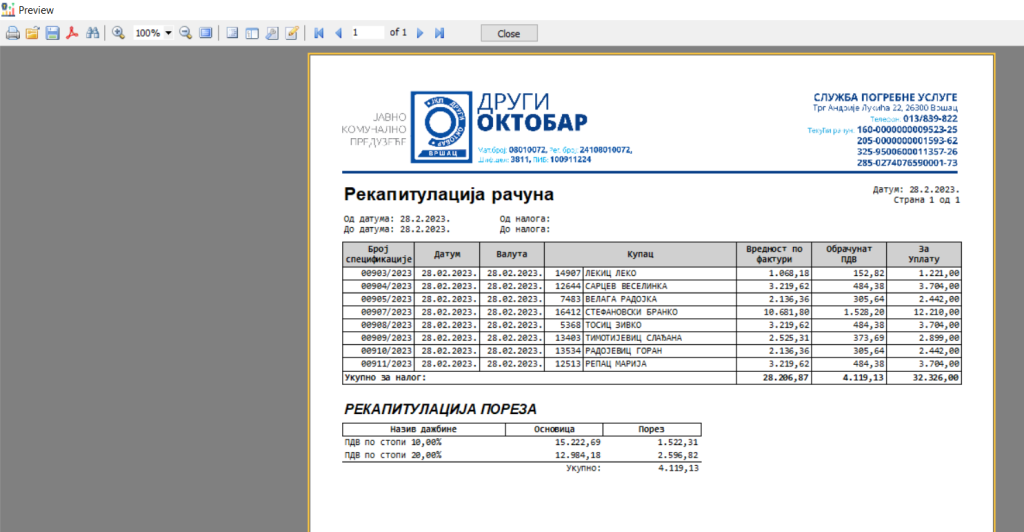Save the report using the floppy disk icon

(51, 33)
